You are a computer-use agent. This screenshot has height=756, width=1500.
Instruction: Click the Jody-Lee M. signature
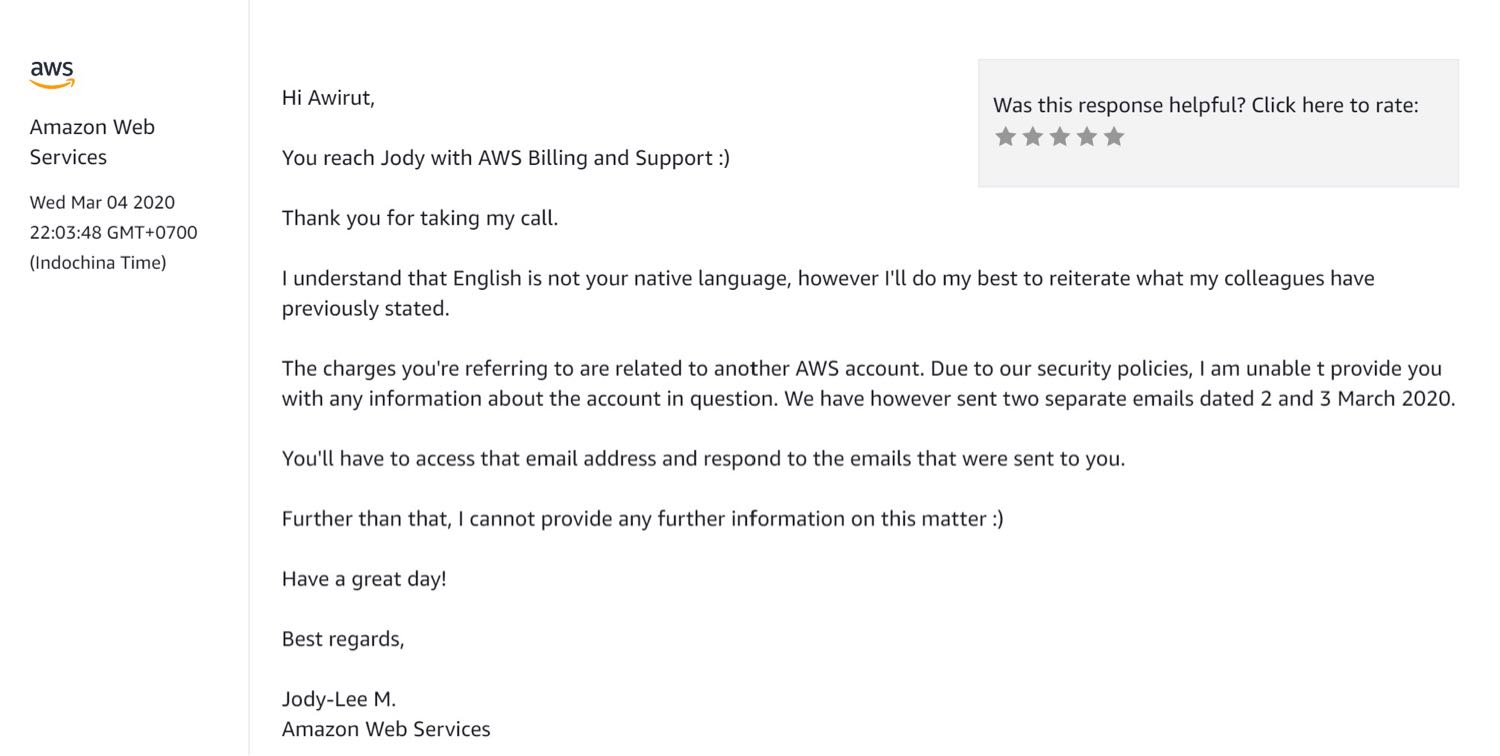click(339, 699)
